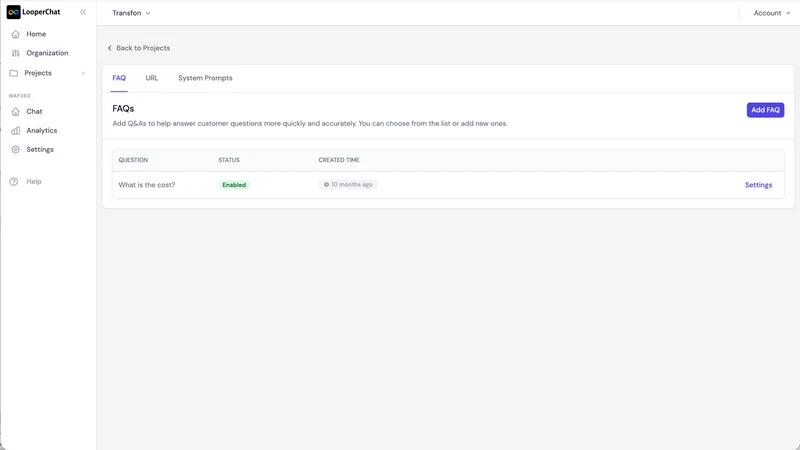Open Help in the sidebar
Screen dimensions: 800x450
click(34, 182)
